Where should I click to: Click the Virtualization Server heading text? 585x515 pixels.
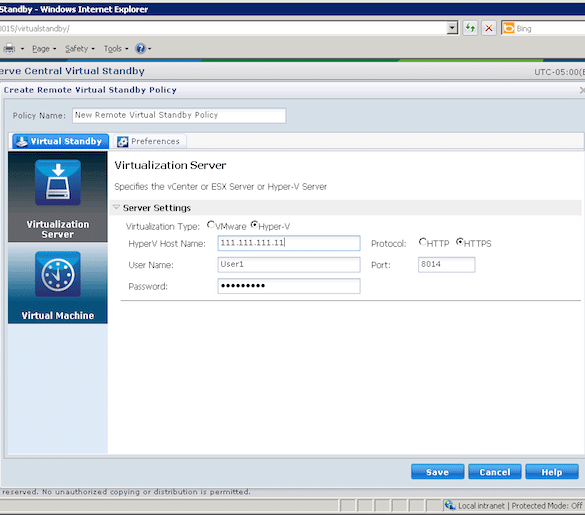pyautogui.click(x=170, y=165)
